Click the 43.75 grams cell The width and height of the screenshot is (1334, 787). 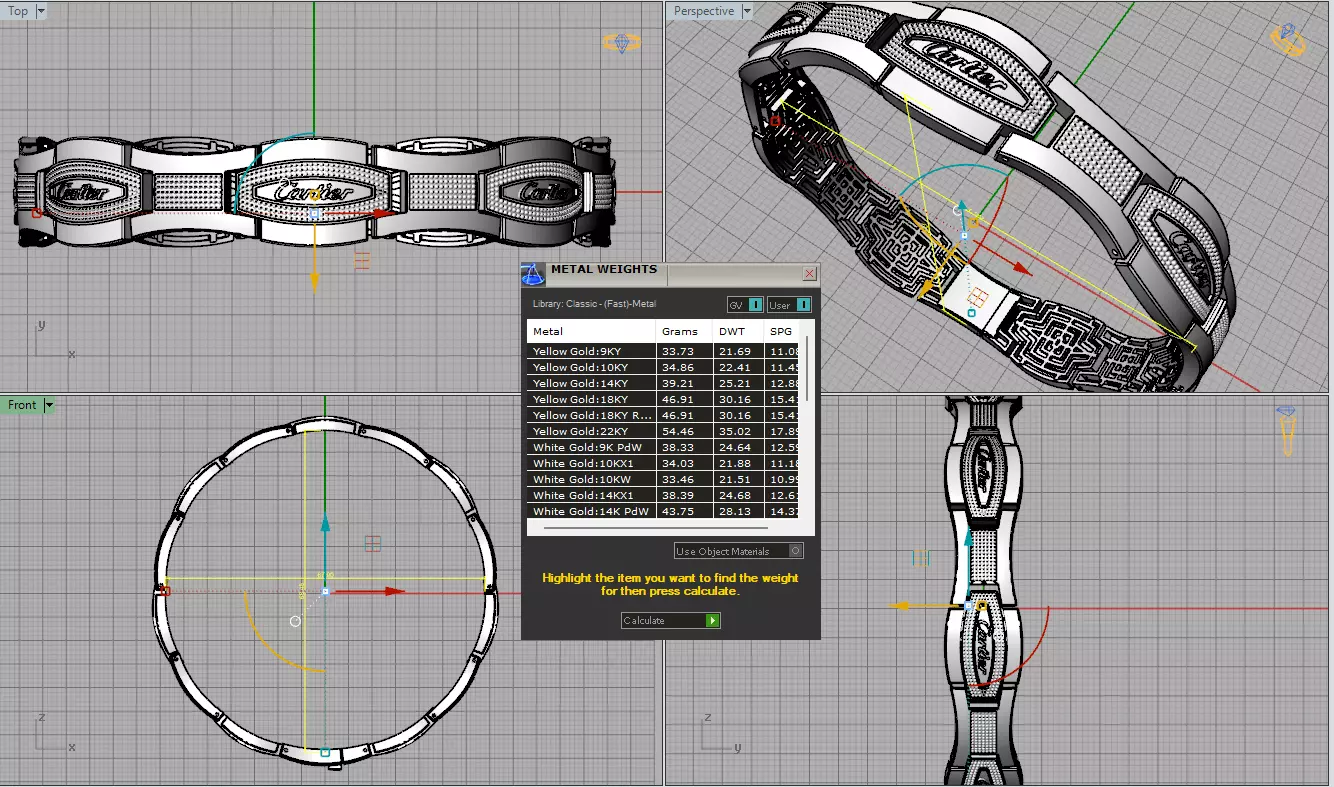coord(684,511)
